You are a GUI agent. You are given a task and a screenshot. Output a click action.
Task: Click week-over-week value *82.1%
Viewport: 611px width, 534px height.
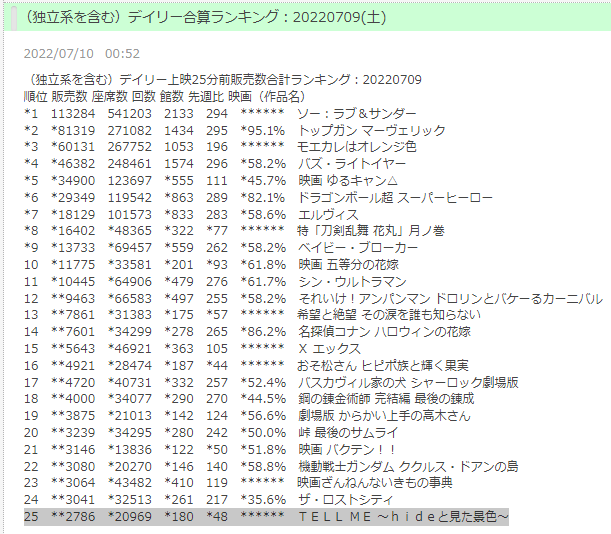(x=263, y=198)
